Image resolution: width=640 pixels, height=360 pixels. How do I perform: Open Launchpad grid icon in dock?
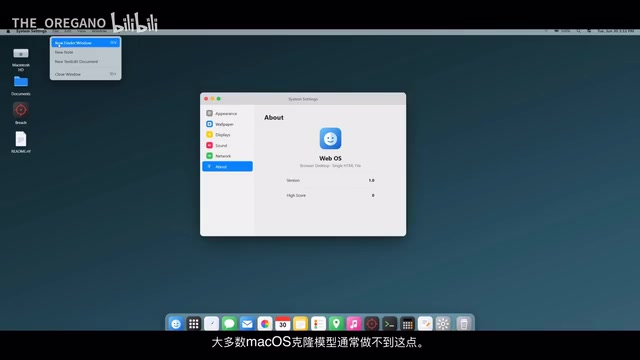coord(193,324)
